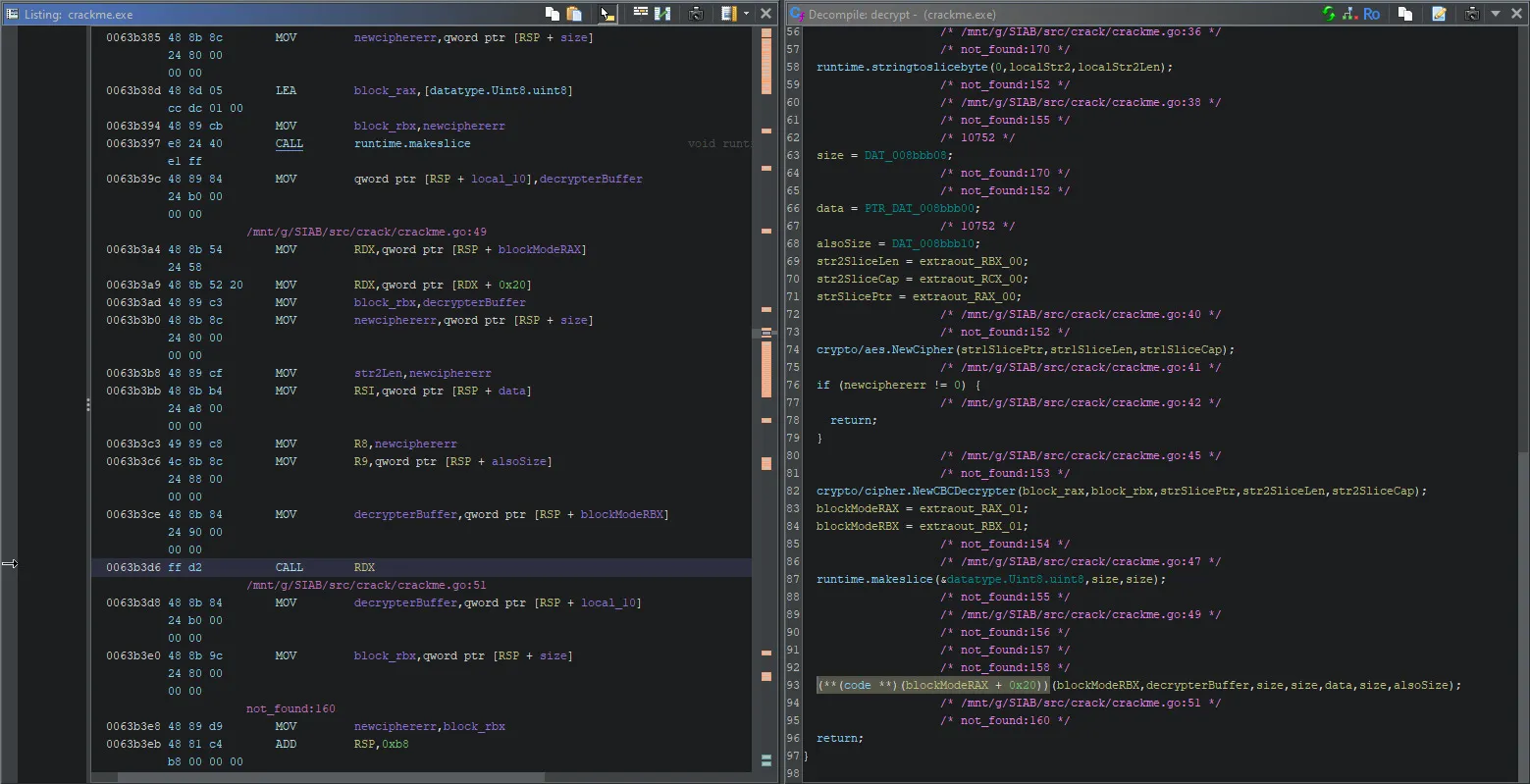The image size is (1530, 784).
Task: Click DAT_008bbb10 in the decompiler
Action: click(x=932, y=243)
